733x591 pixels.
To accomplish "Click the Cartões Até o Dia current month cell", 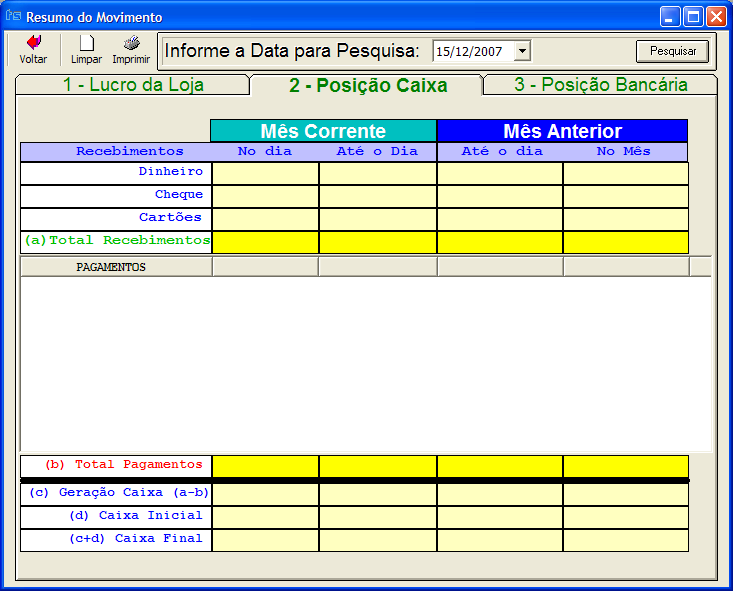I will (378, 219).
